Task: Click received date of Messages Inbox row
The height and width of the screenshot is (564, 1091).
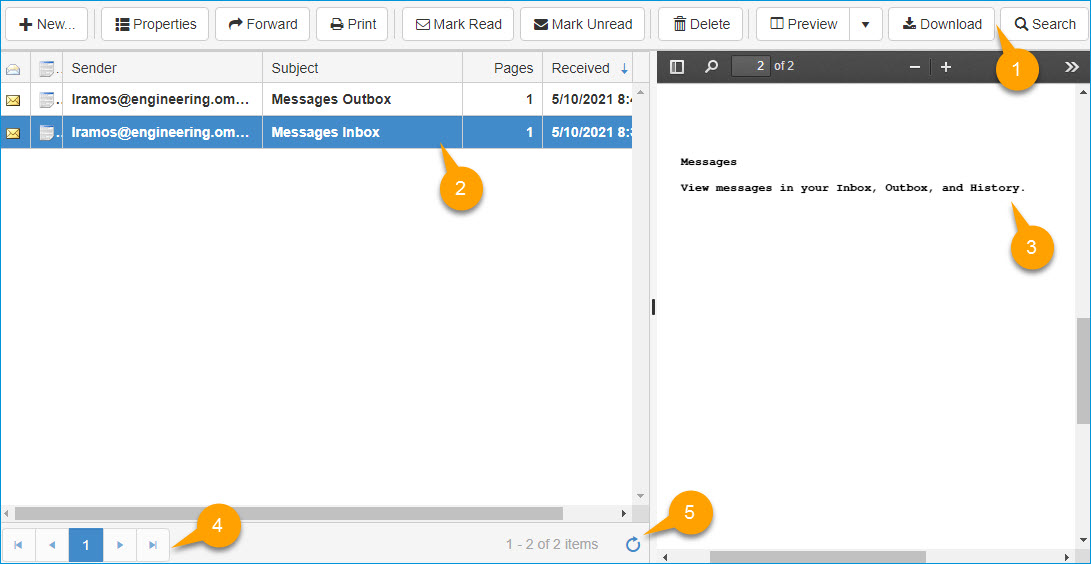Action: 588,132
